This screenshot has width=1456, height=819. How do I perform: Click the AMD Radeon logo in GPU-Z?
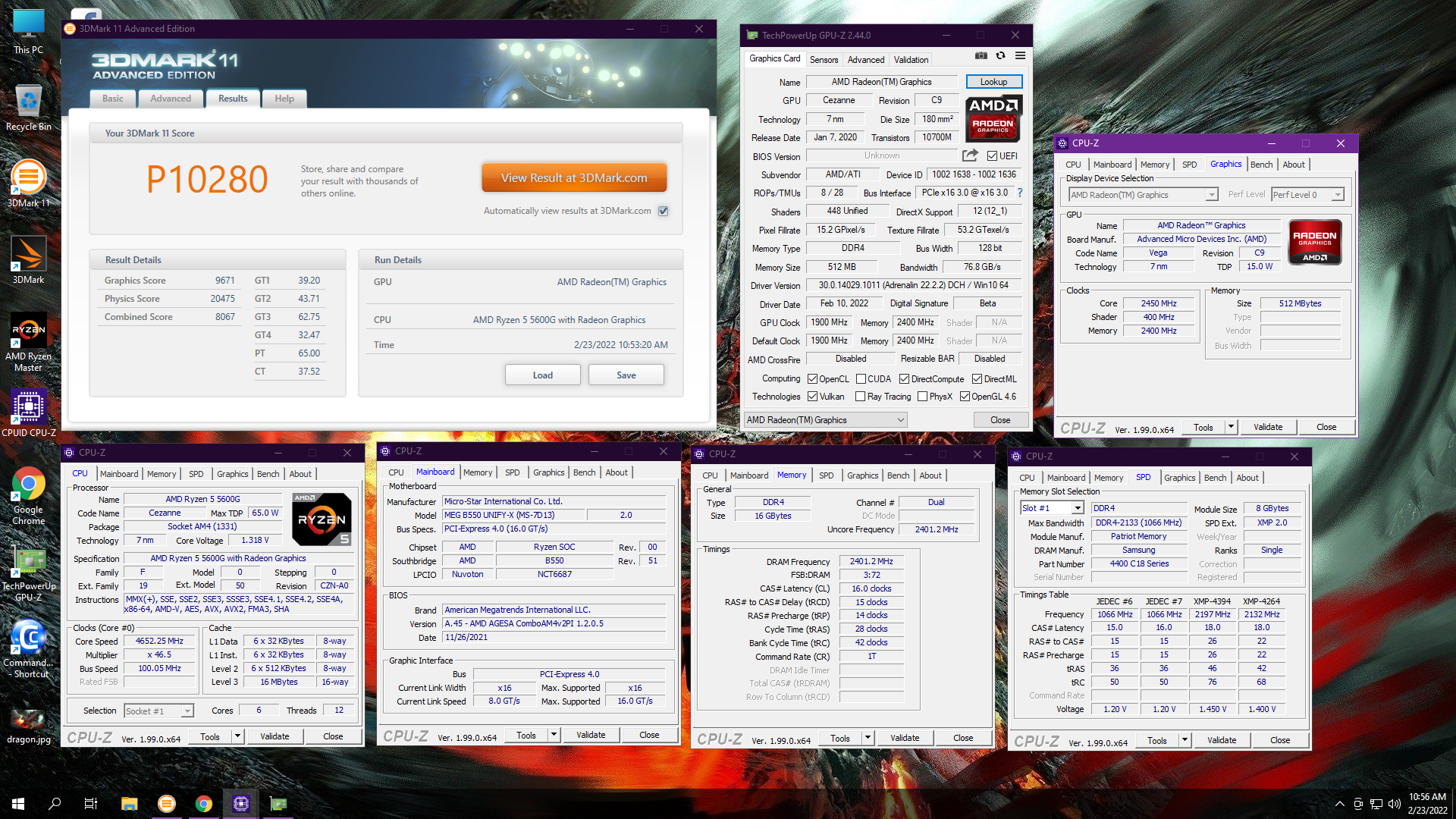tap(993, 118)
